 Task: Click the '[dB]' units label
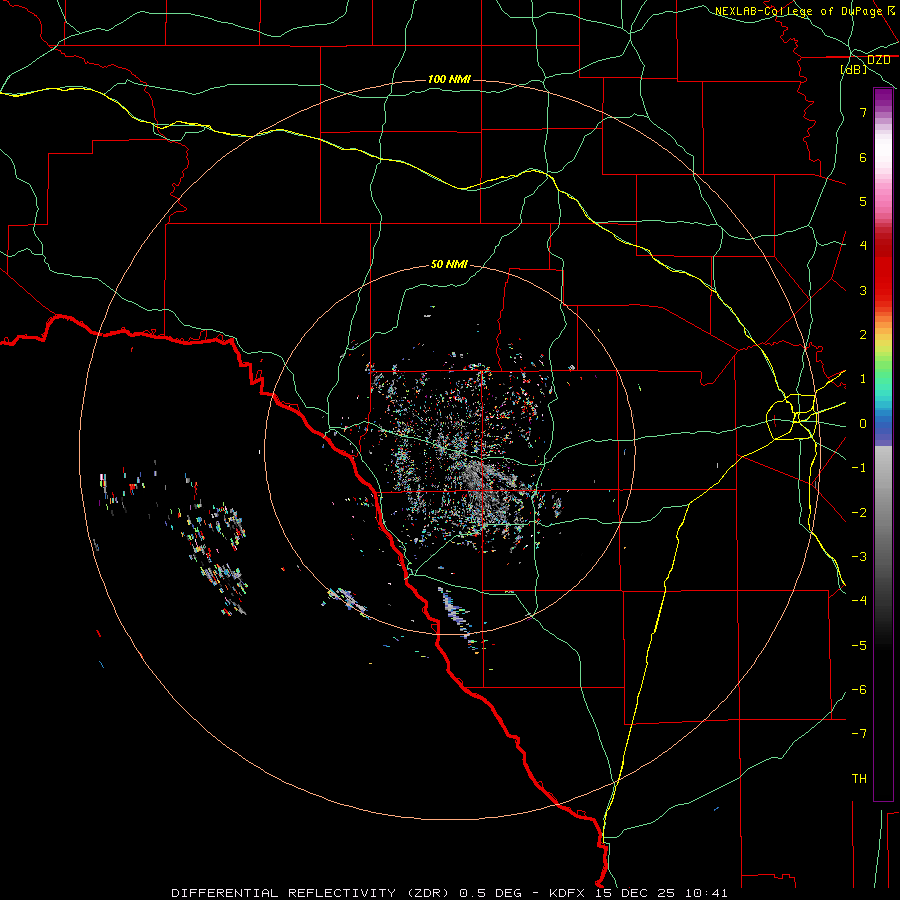point(854,69)
